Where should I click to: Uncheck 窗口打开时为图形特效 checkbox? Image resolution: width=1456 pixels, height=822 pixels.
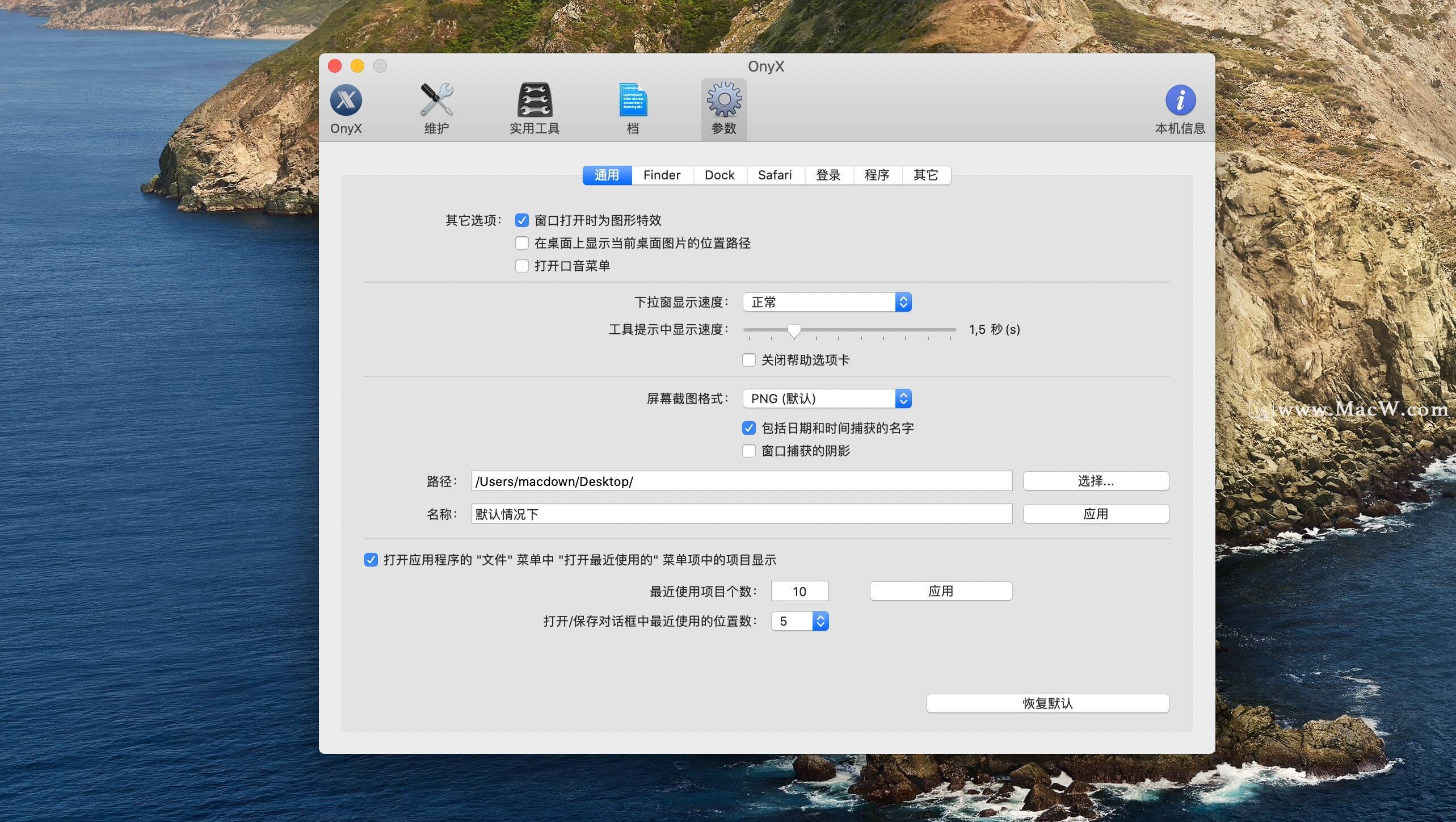tap(522, 220)
